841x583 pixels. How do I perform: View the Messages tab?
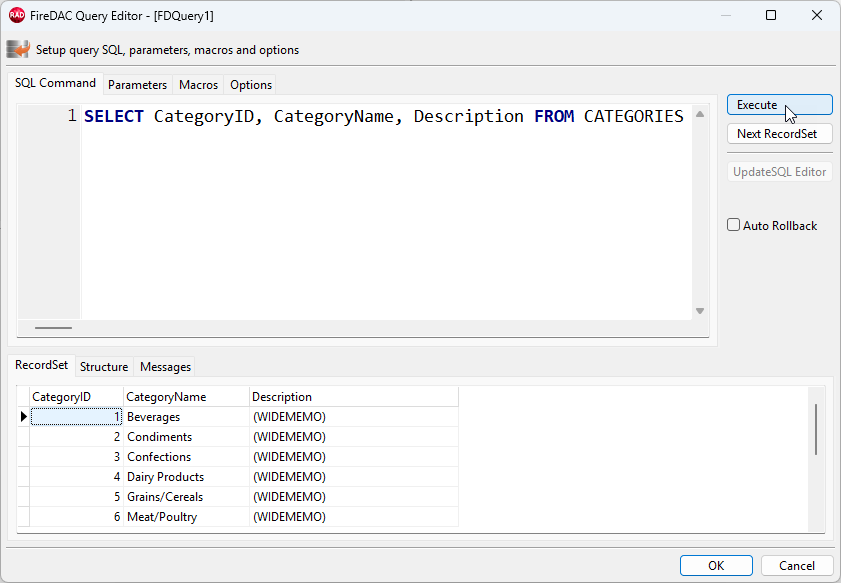click(x=165, y=367)
